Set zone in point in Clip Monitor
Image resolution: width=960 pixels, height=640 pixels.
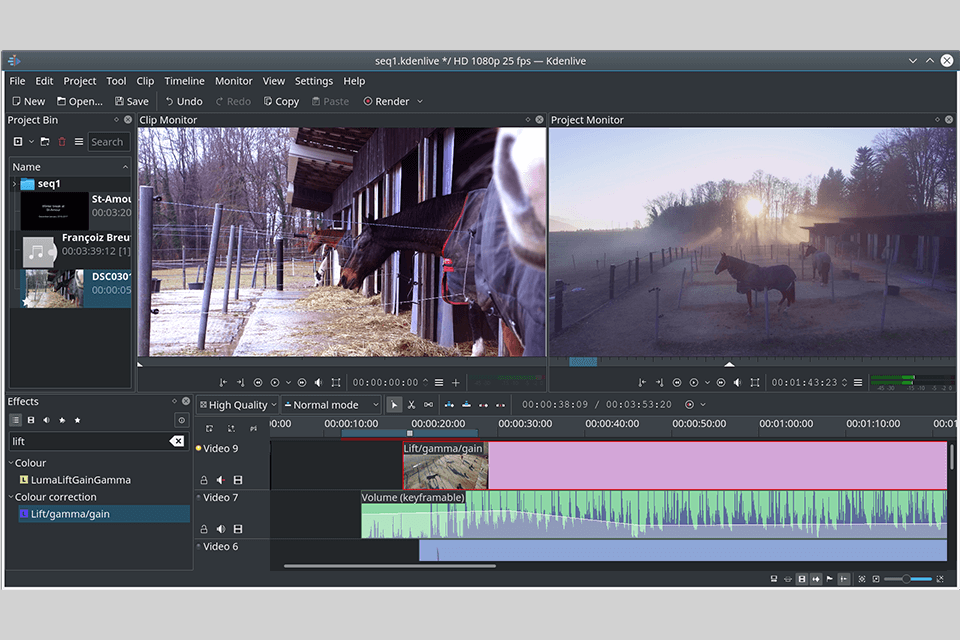click(x=223, y=383)
